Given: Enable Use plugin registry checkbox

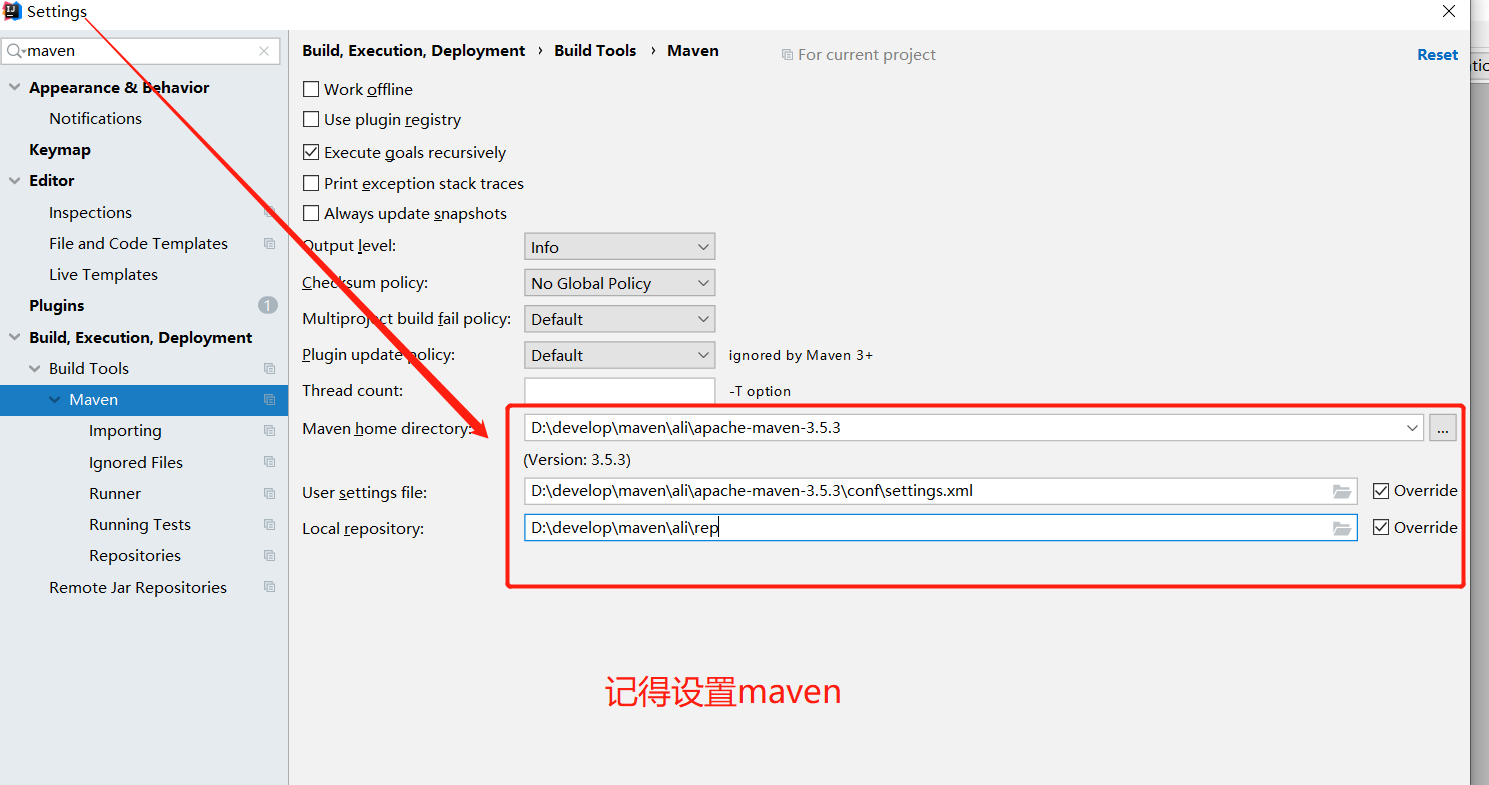Looking at the screenshot, I should click(311, 119).
